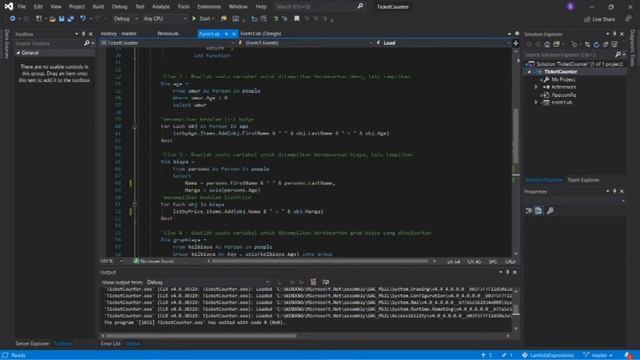Viewport: 640px width, 360px height.
Task: Open the Extensions menu
Action: click(209, 7)
